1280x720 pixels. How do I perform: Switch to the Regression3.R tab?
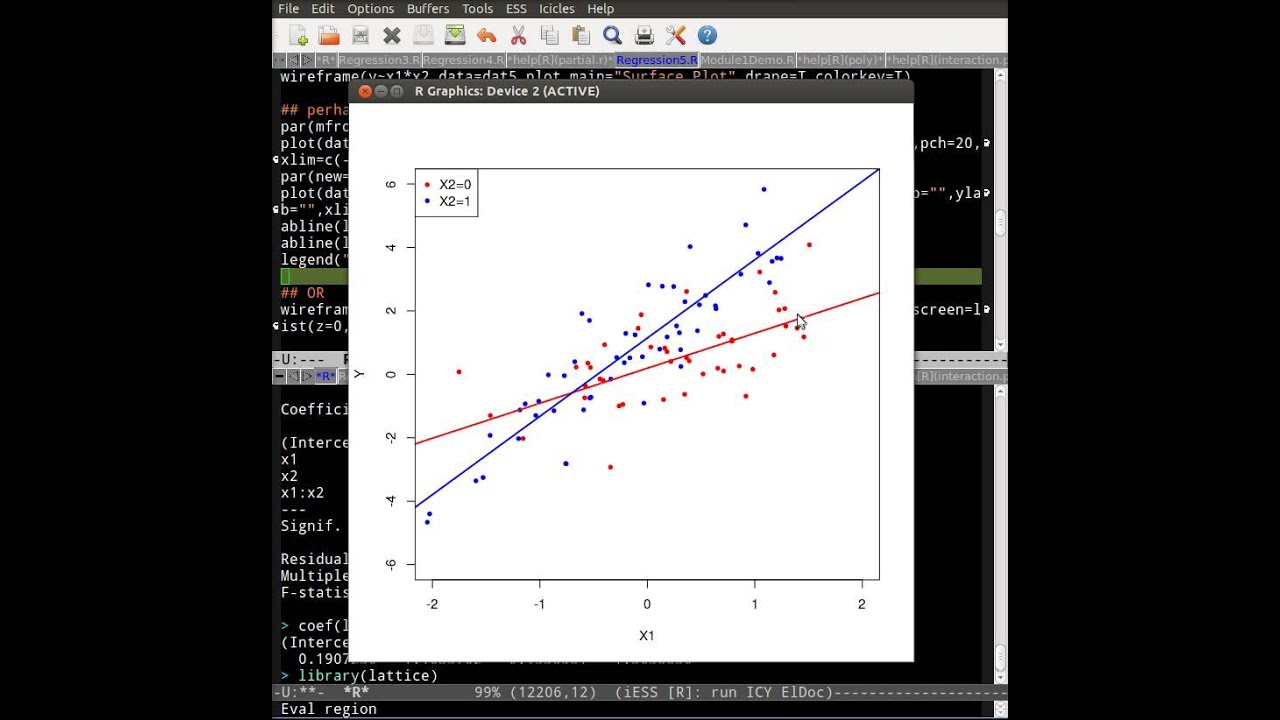click(x=379, y=60)
